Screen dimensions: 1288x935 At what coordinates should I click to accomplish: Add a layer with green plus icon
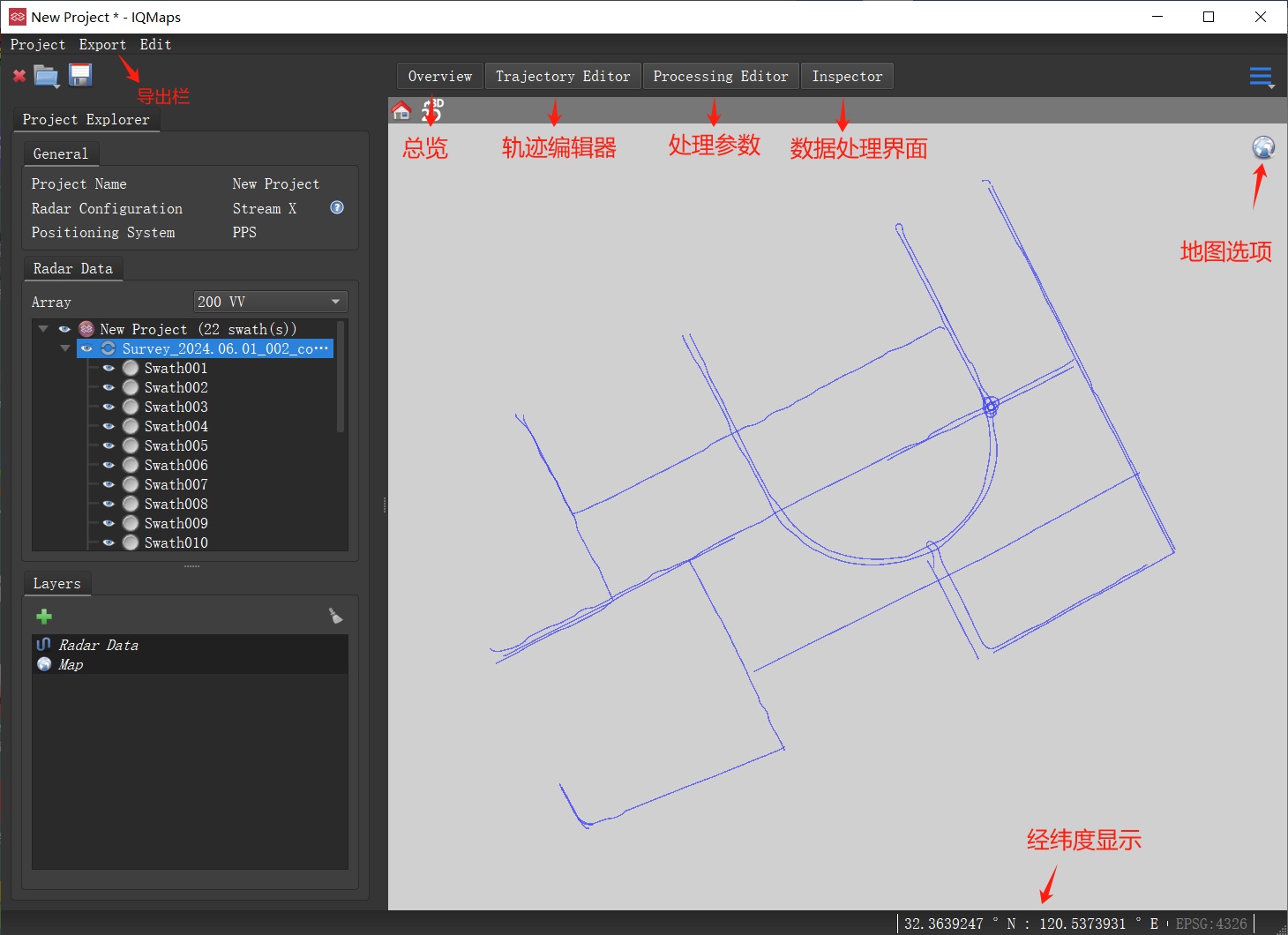[44, 617]
